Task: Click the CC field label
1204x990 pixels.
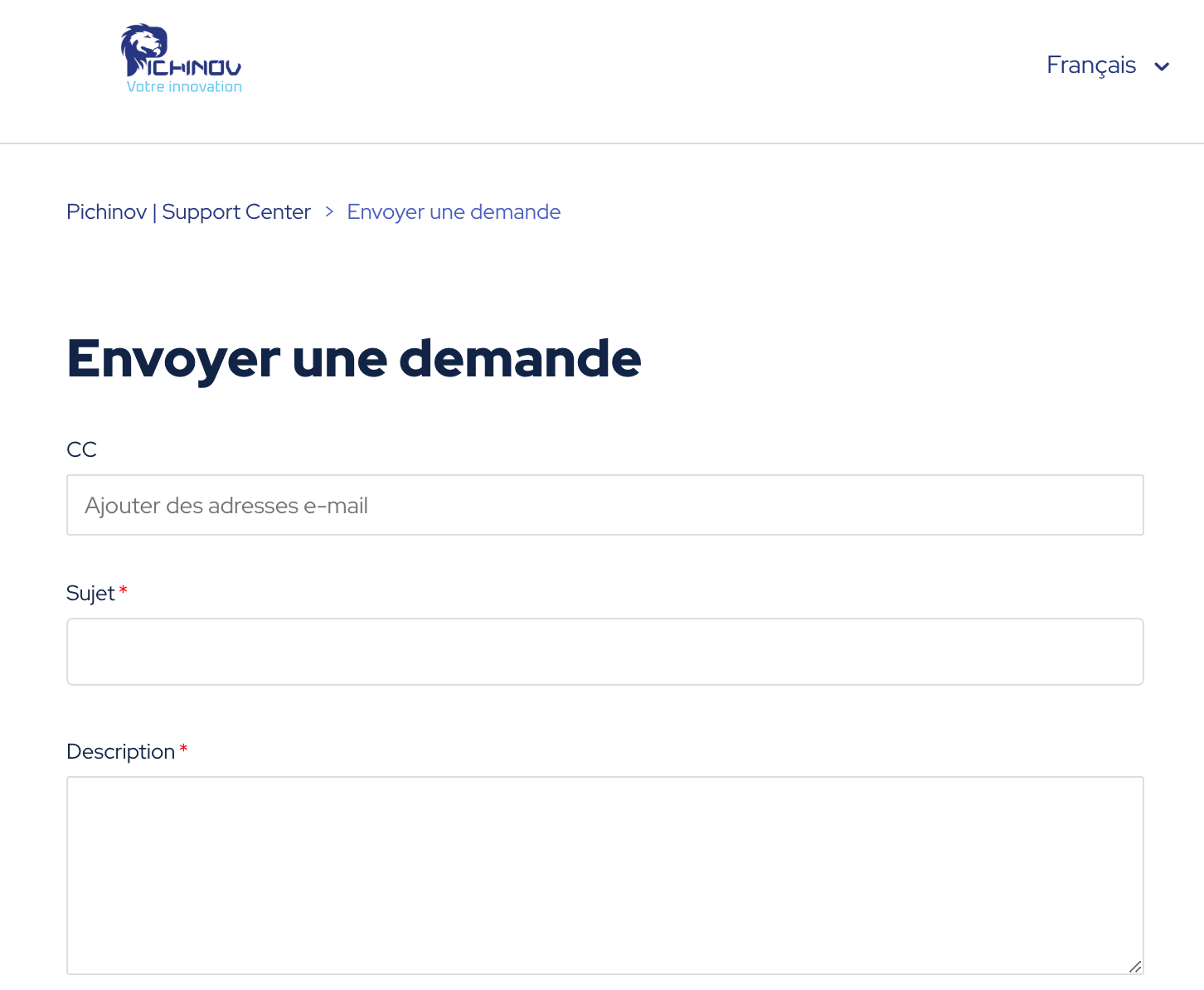Action: pos(81,449)
